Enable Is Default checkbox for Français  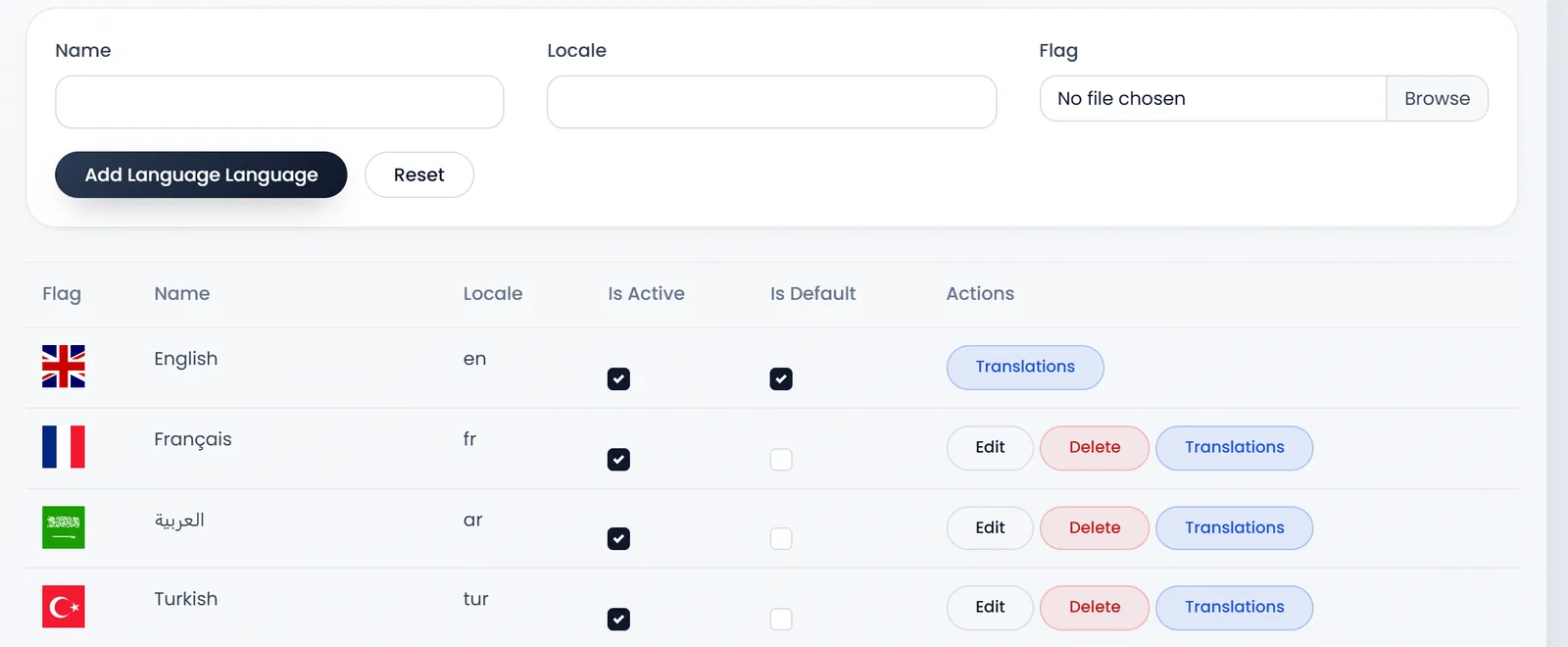781,459
